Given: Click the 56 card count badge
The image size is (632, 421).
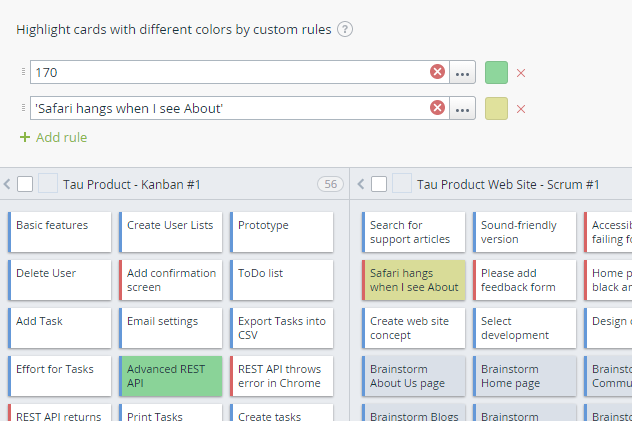Looking at the screenshot, I should click(x=329, y=184).
